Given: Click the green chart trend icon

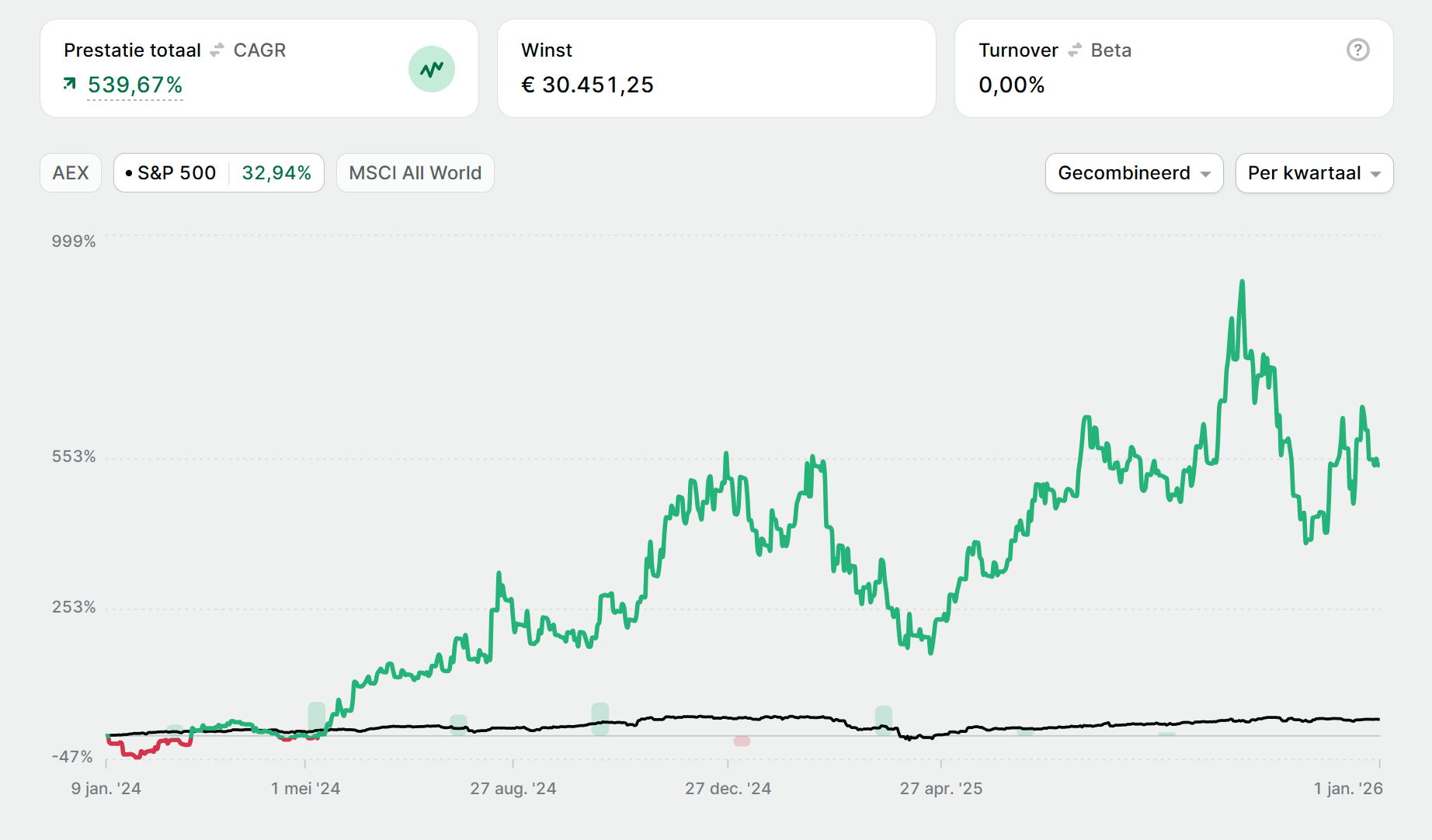Looking at the screenshot, I should point(431,69).
